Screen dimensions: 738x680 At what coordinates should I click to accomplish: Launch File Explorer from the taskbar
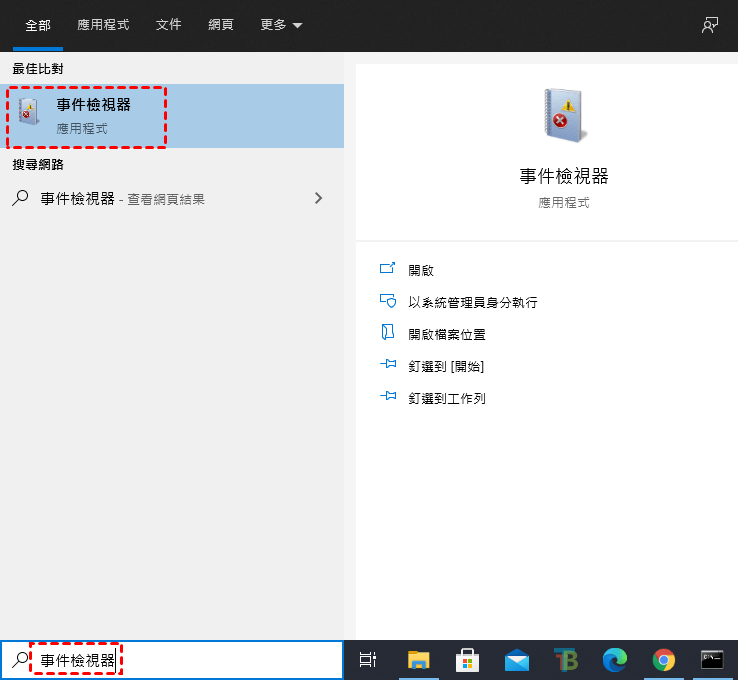tap(418, 660)
